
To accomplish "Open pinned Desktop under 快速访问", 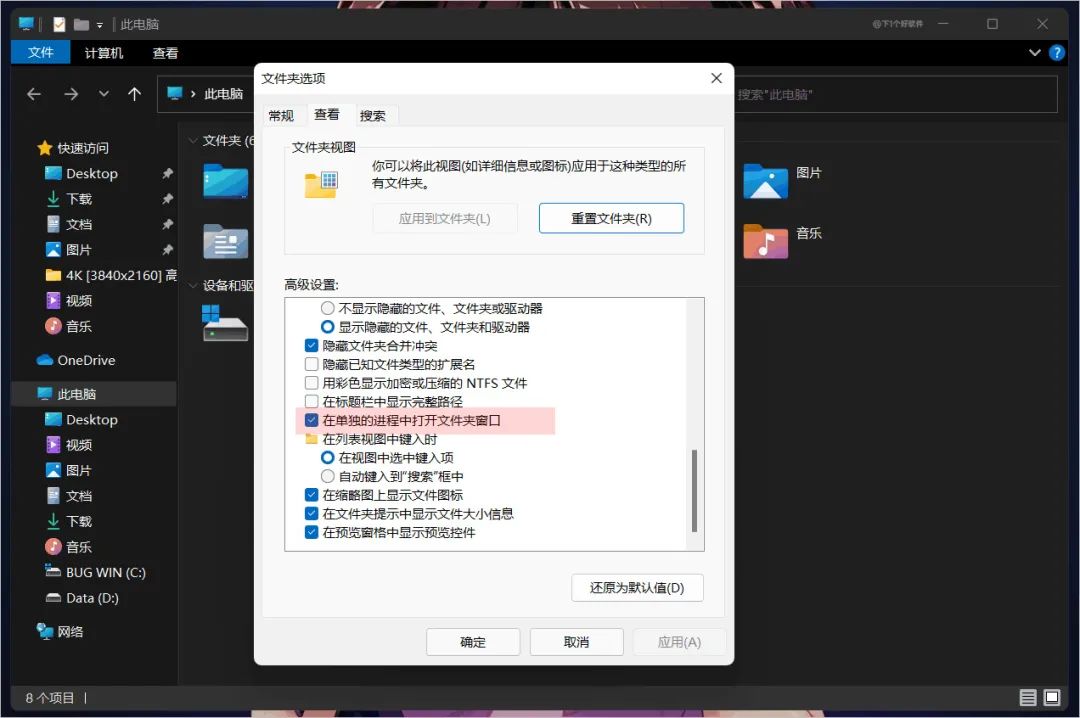I will pos(92,174).
